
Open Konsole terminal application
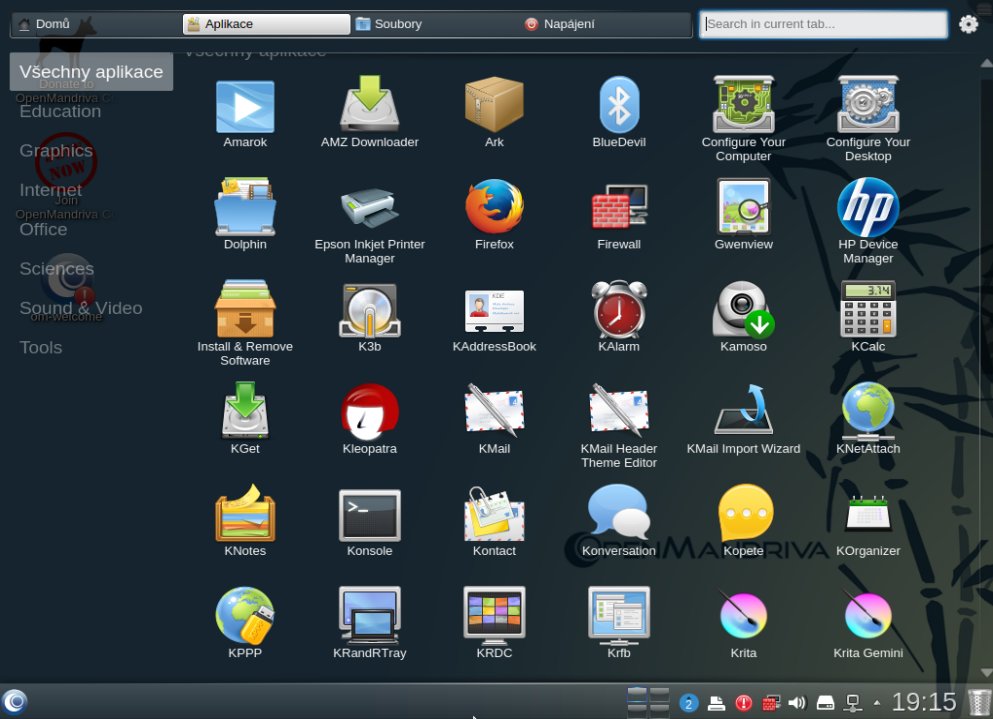pos(369,517)
